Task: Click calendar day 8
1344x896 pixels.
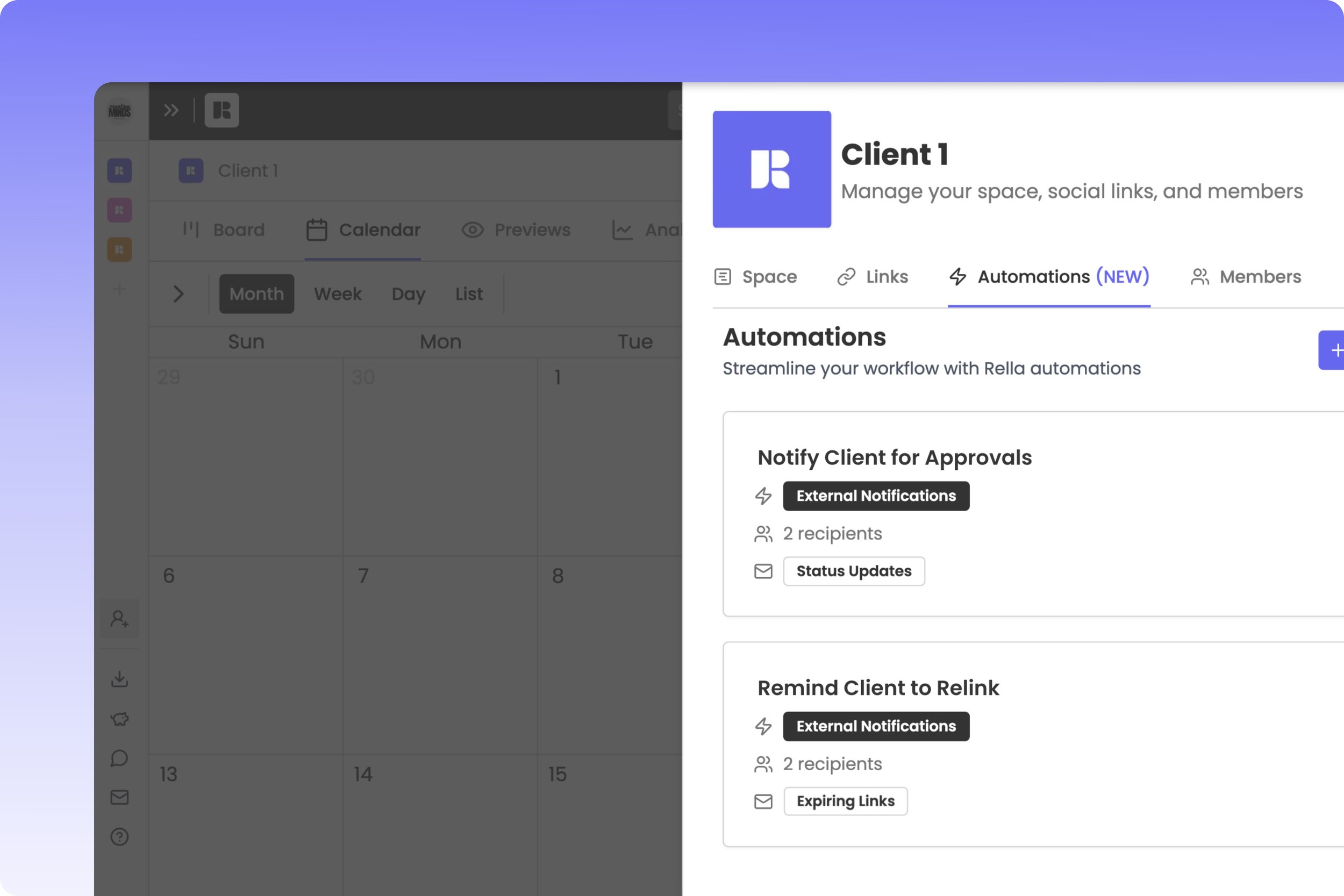Action: [x=610, y=655]
